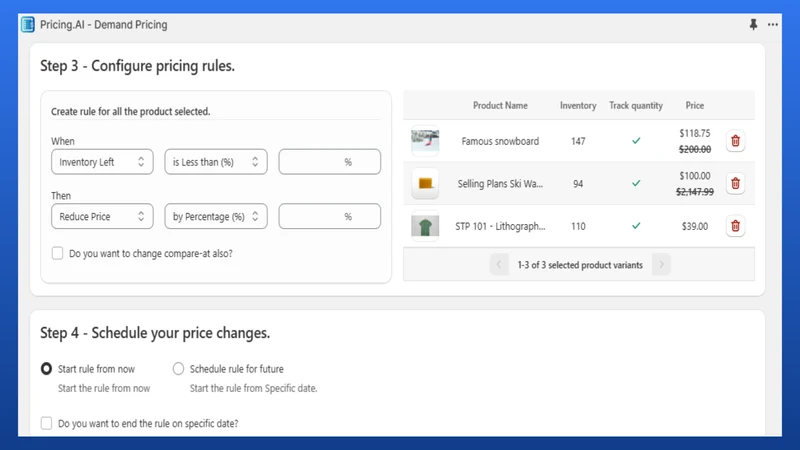Open the three-dot more options menu
The height and width of the screenshot is (450, 800).
click(772, 24)
